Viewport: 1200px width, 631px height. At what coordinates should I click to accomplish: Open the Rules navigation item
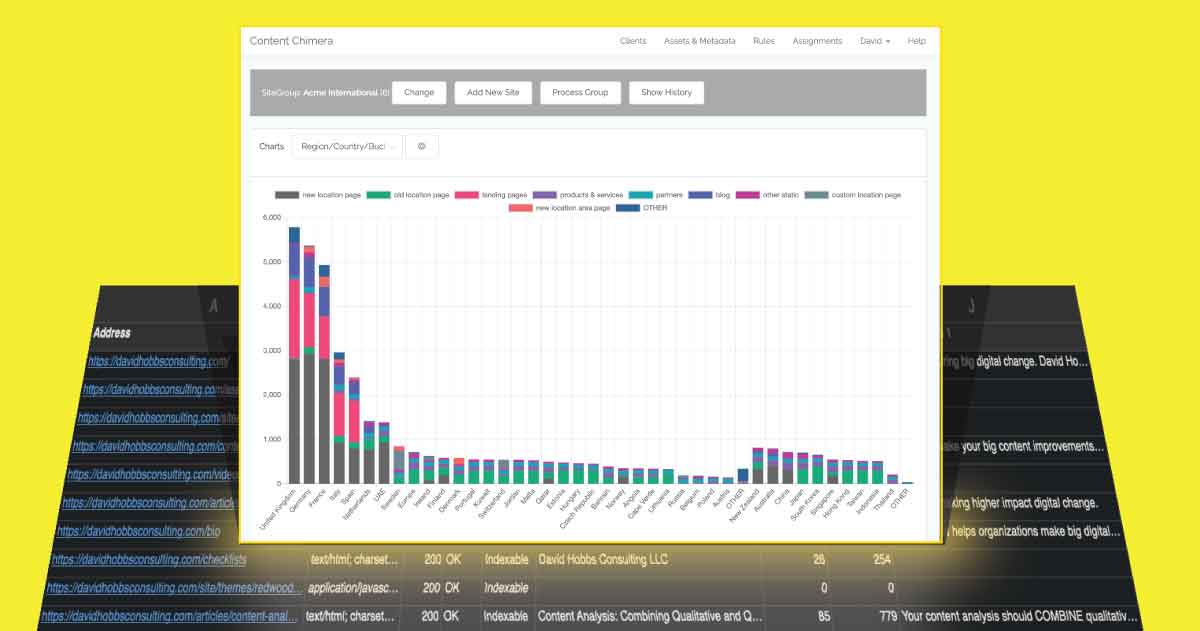pos(764,41)
